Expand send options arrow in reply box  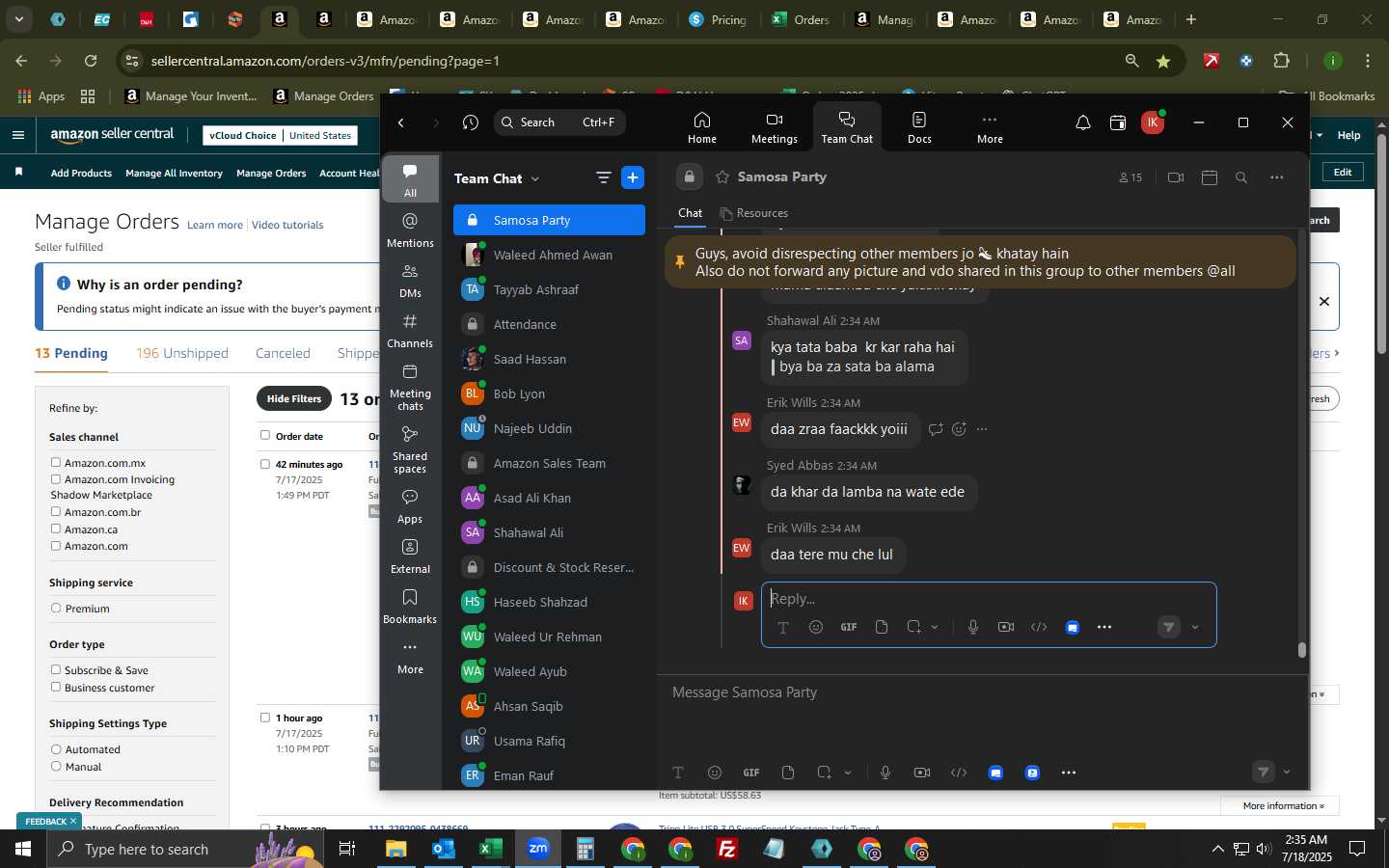pos(1195,627)
